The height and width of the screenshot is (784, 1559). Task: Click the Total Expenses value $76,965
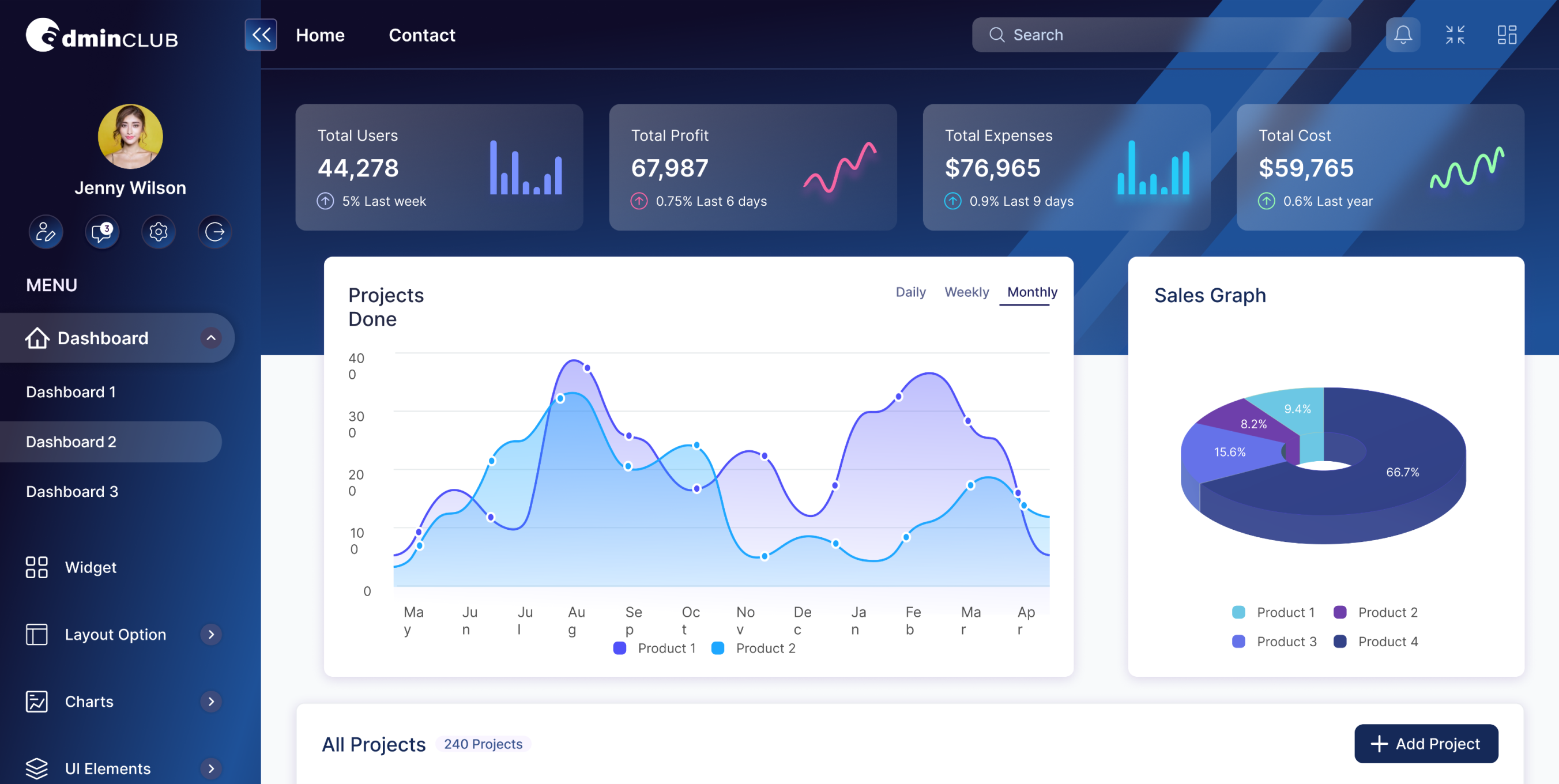coord(992,168)
